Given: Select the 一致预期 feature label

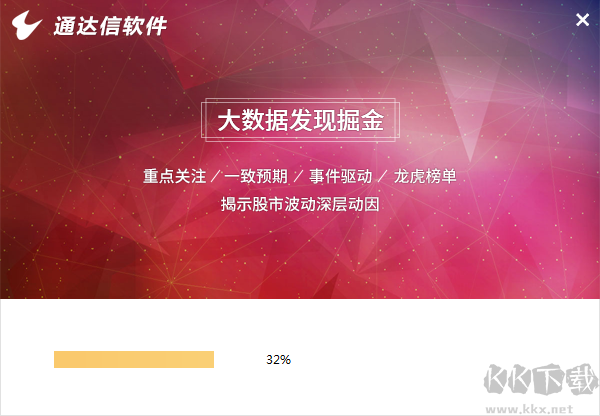Looking at the screenshot, I should coord(255,177).
